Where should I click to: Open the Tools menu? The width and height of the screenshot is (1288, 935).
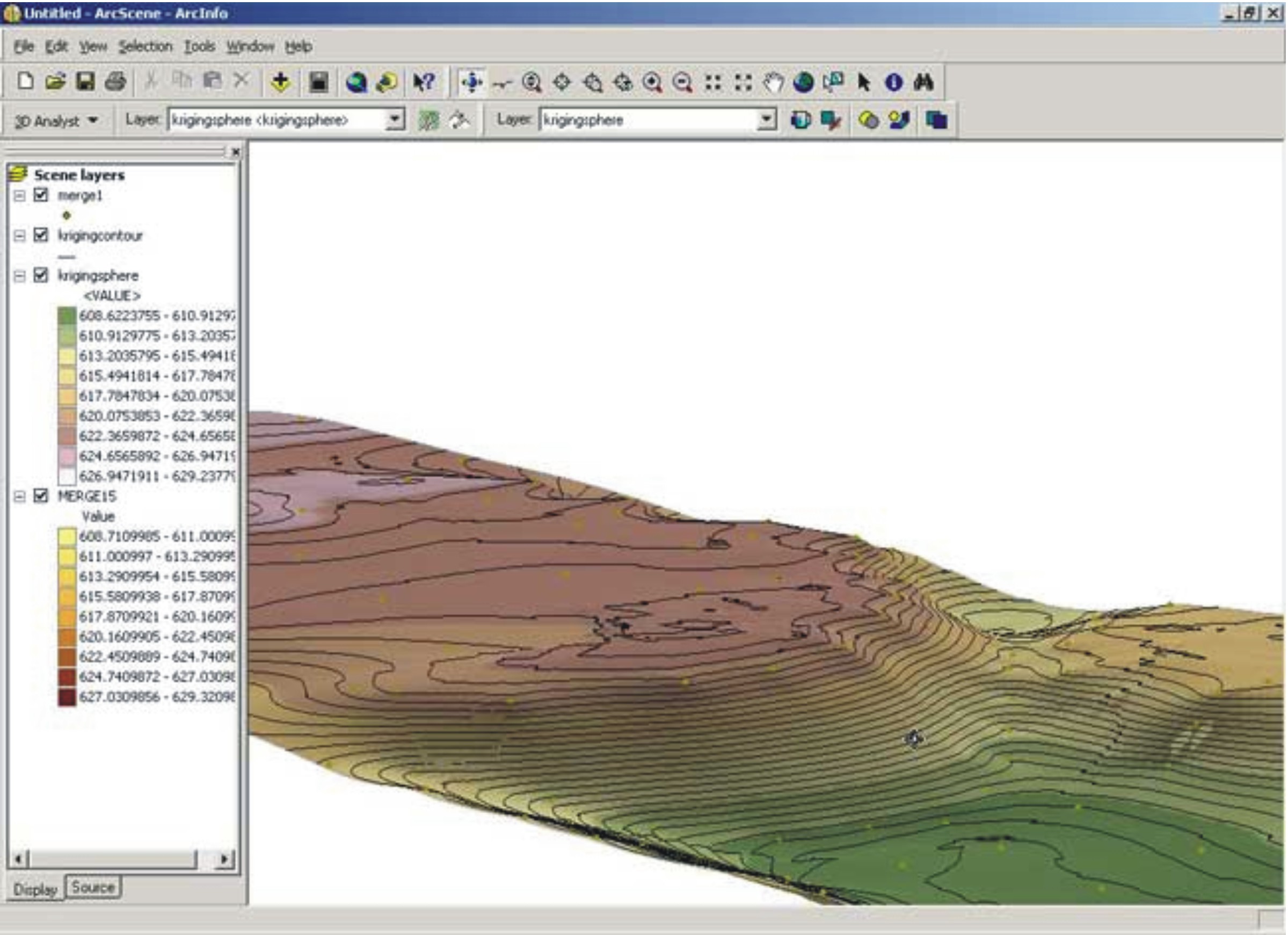click(199, 47)
